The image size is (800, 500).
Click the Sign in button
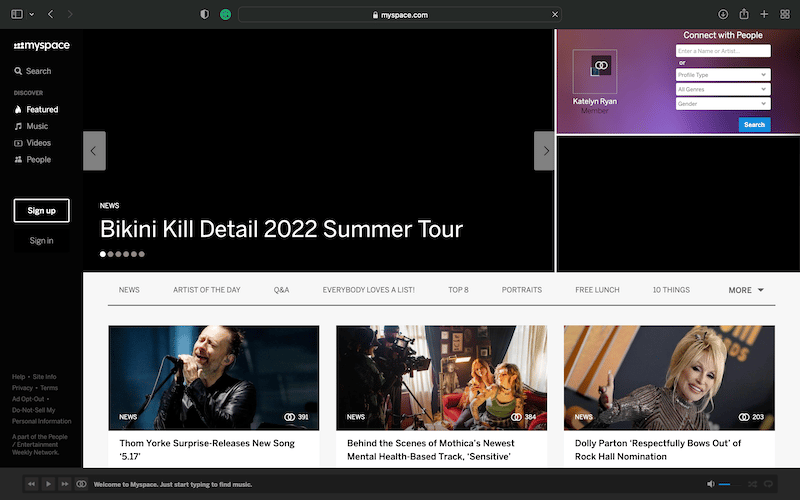[x=41, y=240]
